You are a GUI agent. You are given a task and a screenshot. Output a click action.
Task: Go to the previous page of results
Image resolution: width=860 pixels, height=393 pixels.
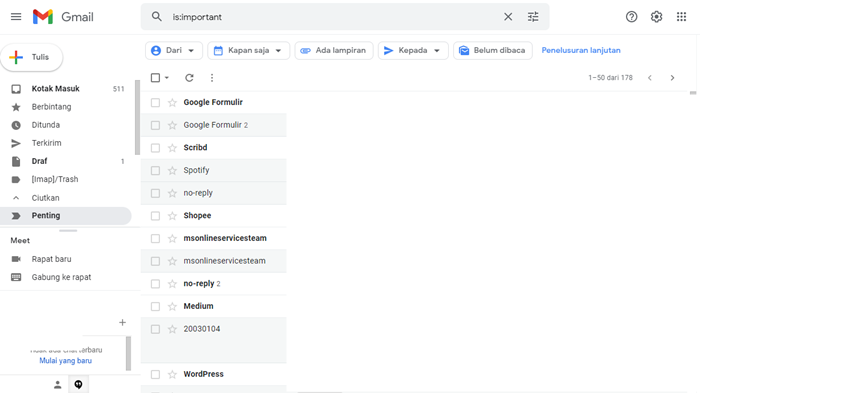click(650, 78)
